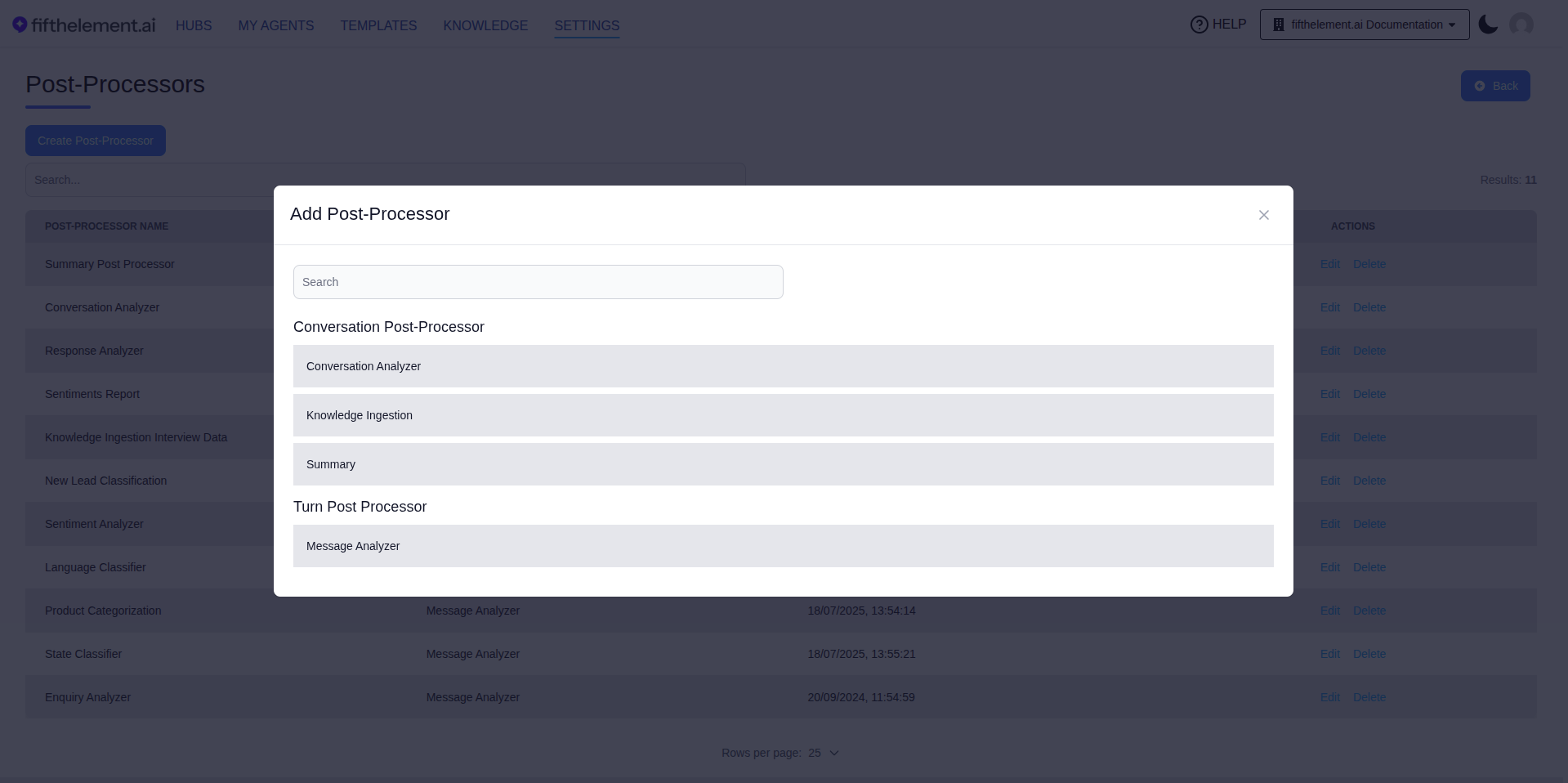The image size is (1568, 783).
Task: Click 'New Lead Classification' table cell
Action: [105, 481]
